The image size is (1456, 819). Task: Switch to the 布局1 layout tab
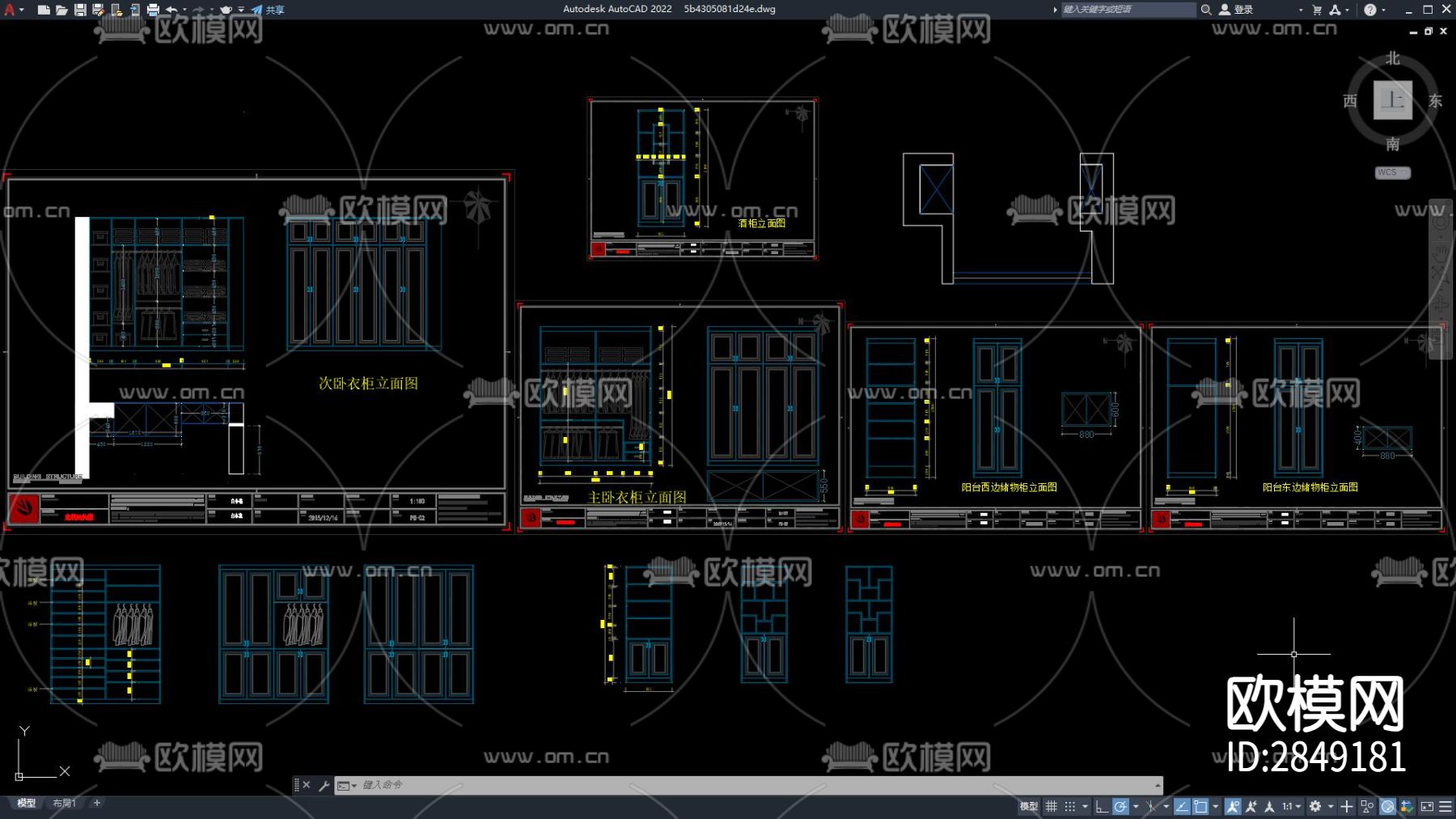(64, 803)
